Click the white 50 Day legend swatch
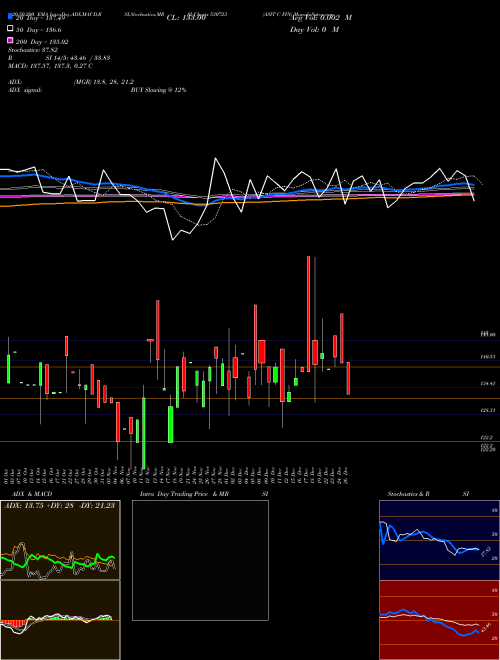Viewport: 500px width, 660px height. pos(10,29)
